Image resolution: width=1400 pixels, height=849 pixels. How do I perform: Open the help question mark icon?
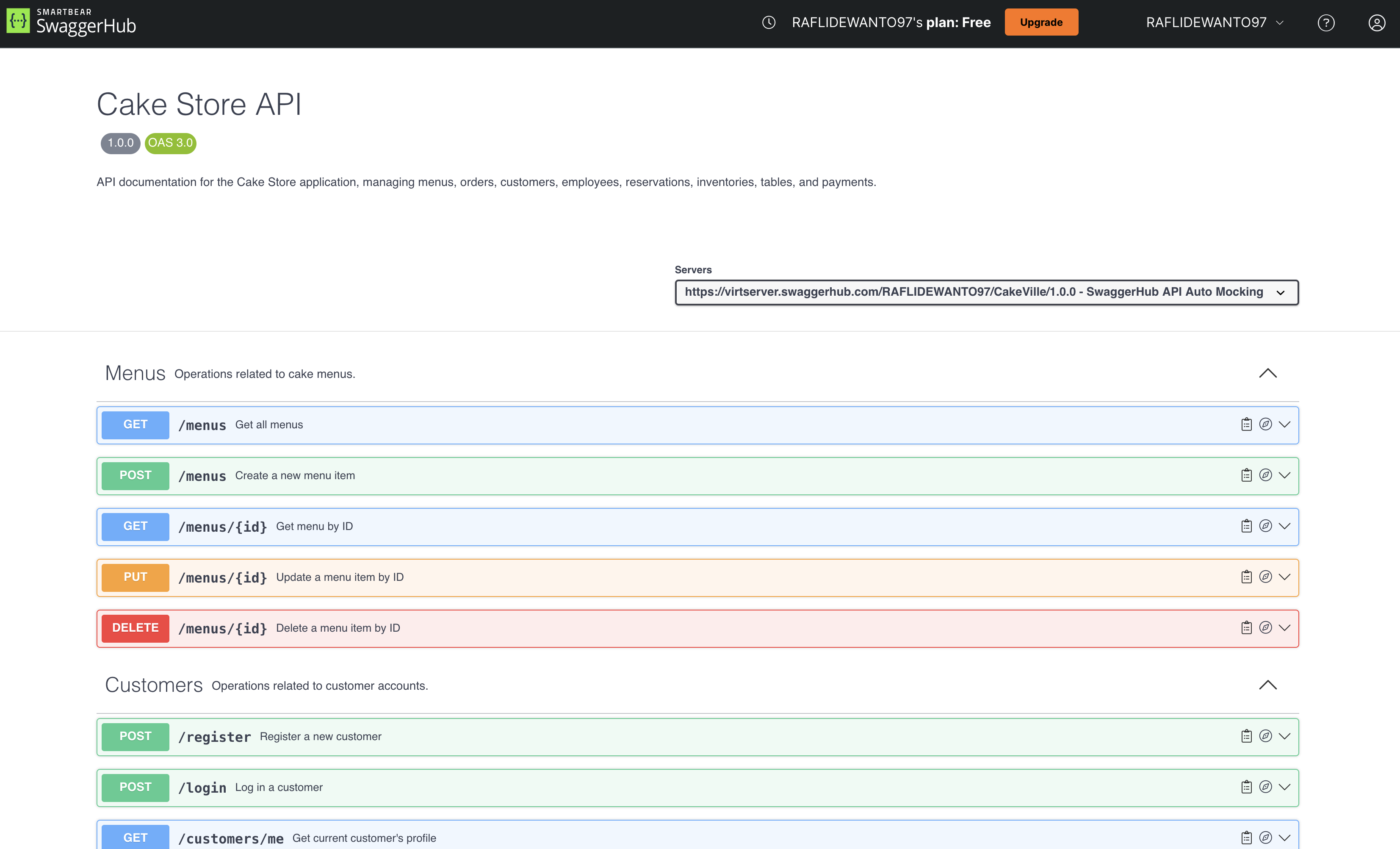point(1326,23)
